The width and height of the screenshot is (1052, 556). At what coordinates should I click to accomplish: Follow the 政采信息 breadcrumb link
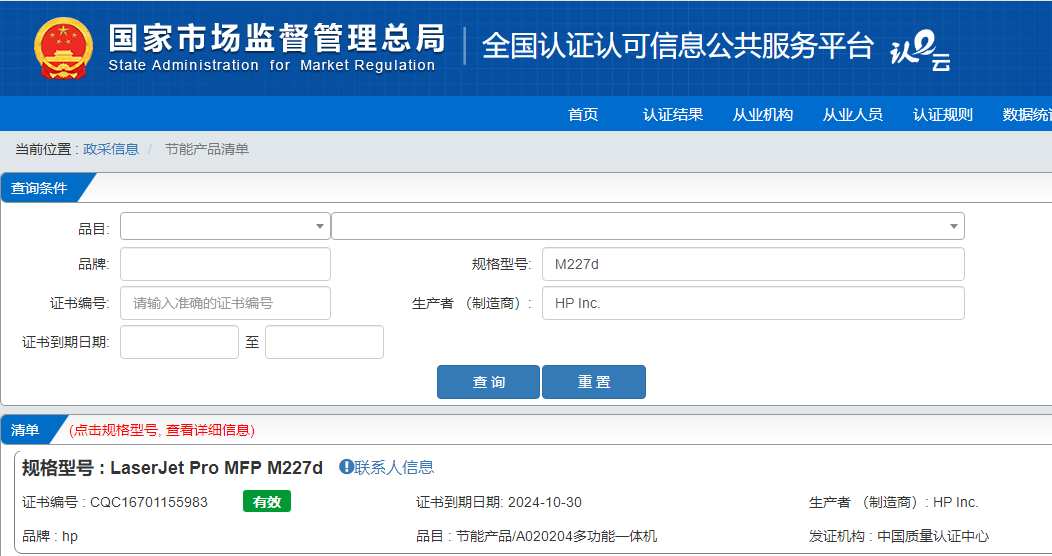111,149
